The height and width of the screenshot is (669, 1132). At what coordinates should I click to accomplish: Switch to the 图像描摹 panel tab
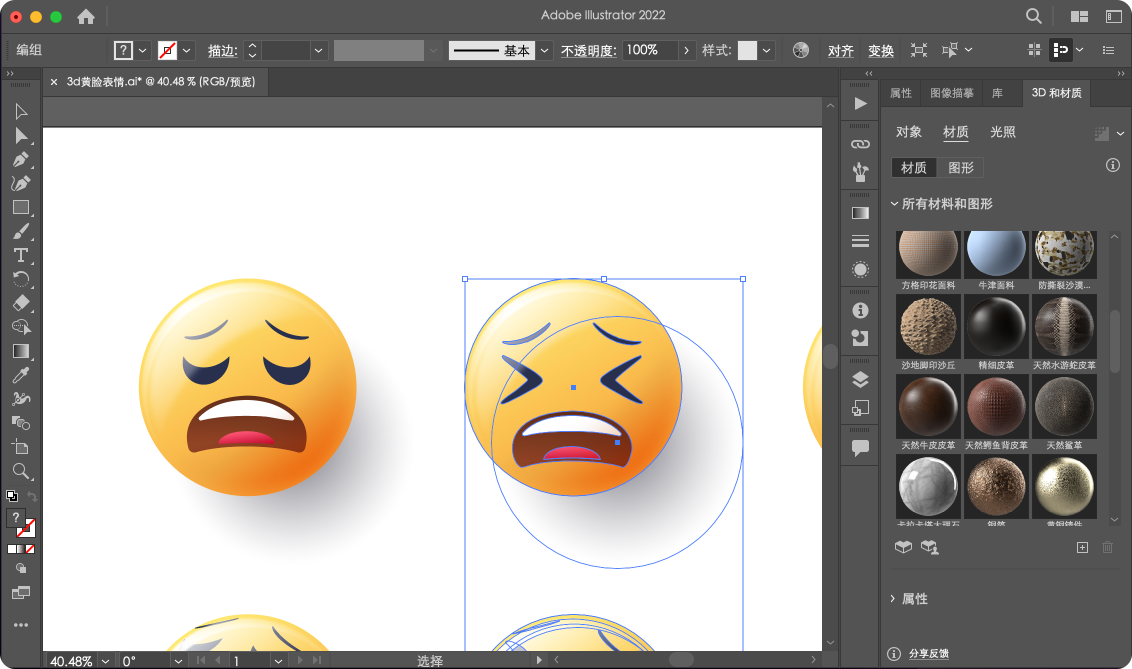(951, 93)
